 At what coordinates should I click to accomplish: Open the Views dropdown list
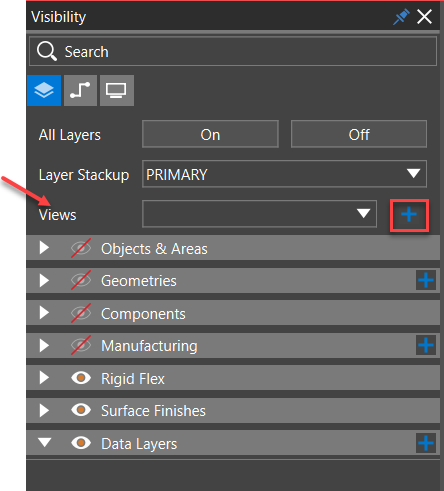point(259,214)
